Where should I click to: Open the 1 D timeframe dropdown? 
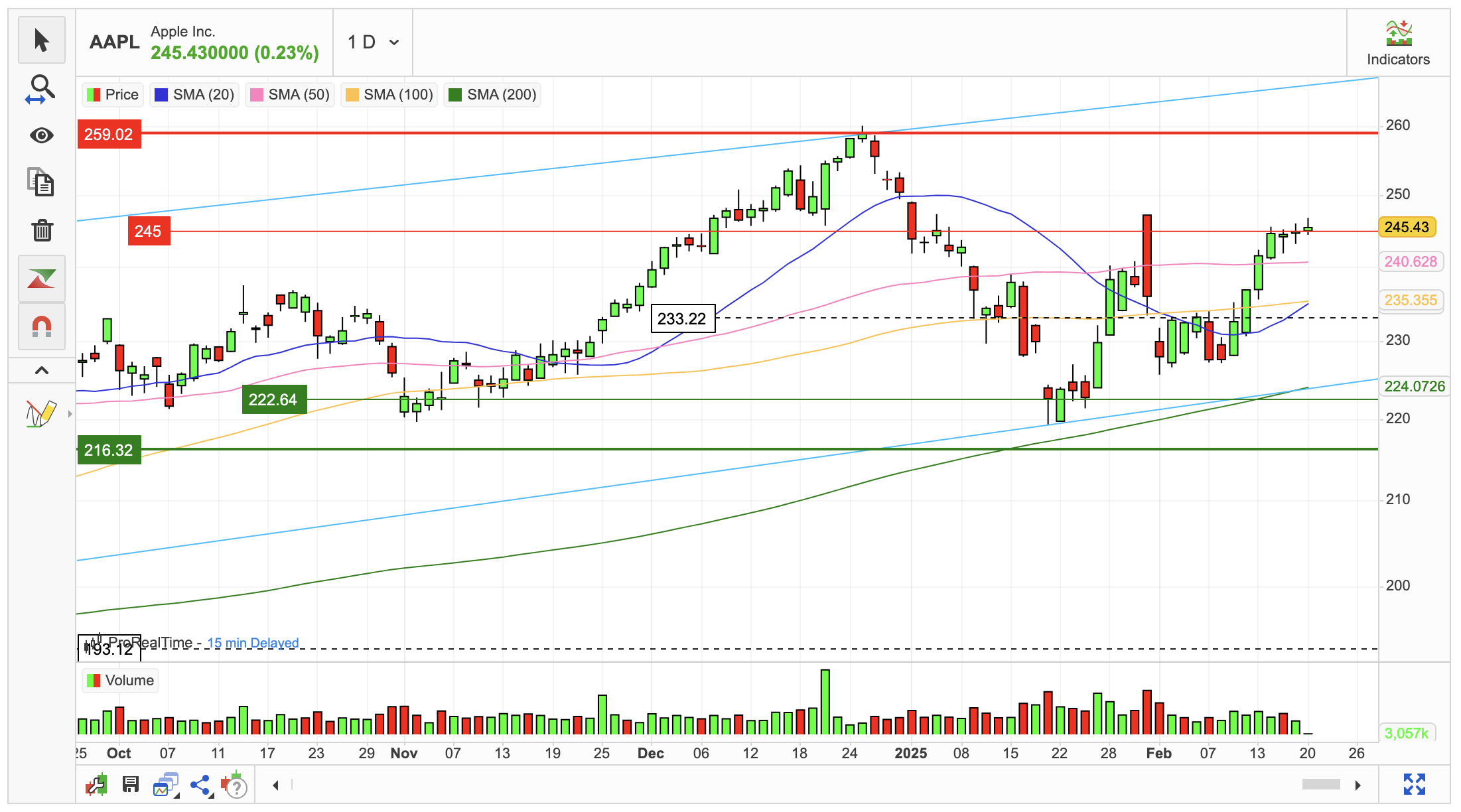click(374, 42)
